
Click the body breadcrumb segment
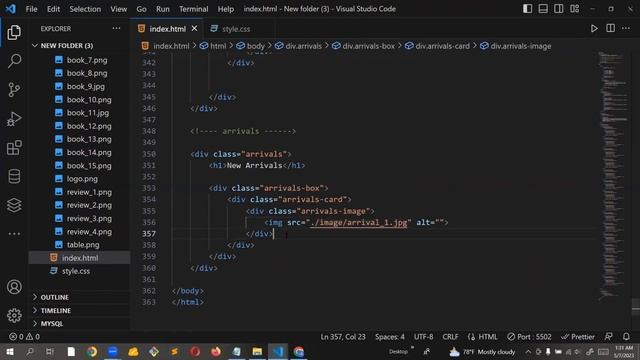256,46
